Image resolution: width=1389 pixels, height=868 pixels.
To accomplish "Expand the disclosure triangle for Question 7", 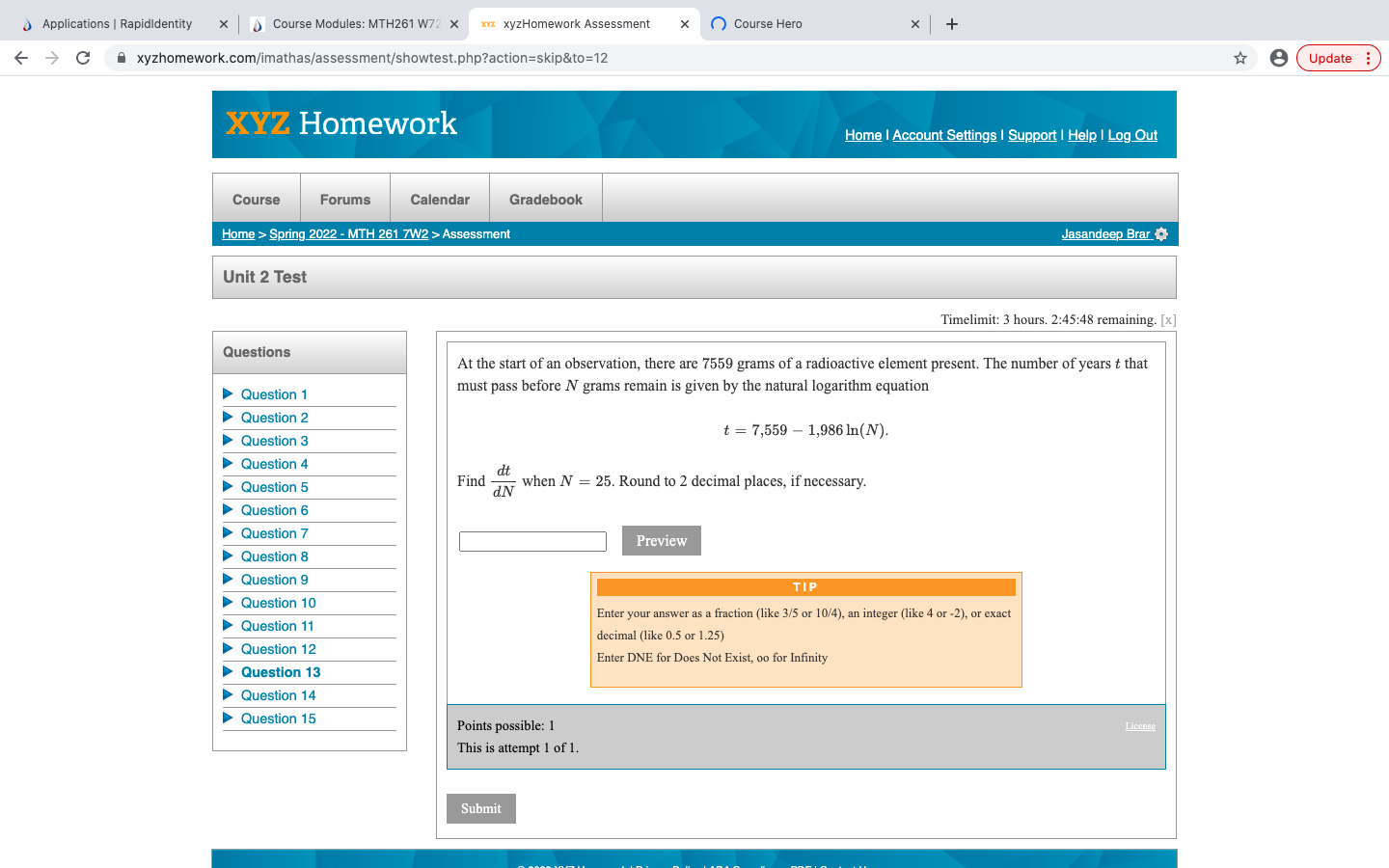I will pos(228,533).
